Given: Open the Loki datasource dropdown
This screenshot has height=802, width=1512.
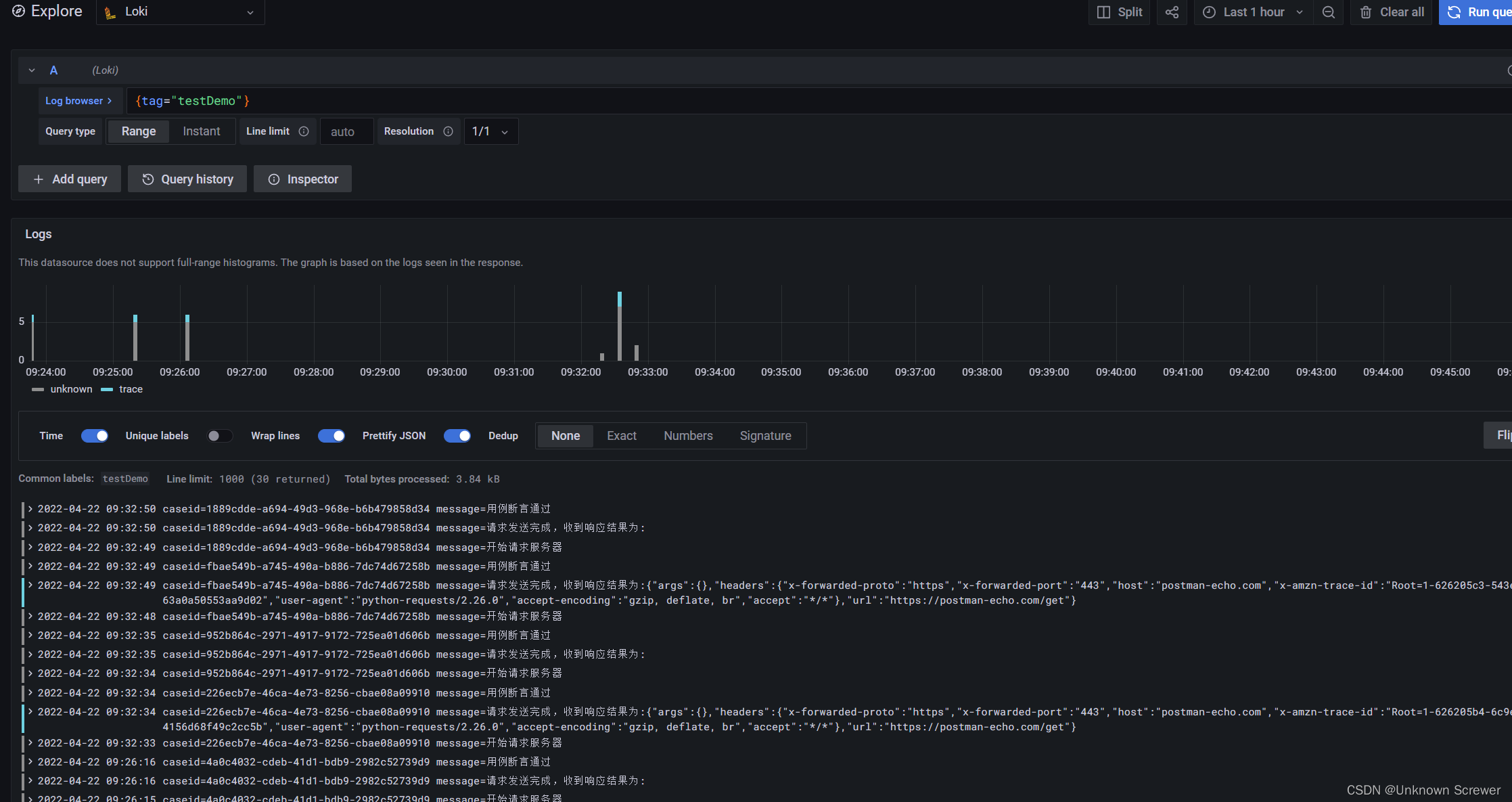Looking at the screenshot, I should [180, 12].
